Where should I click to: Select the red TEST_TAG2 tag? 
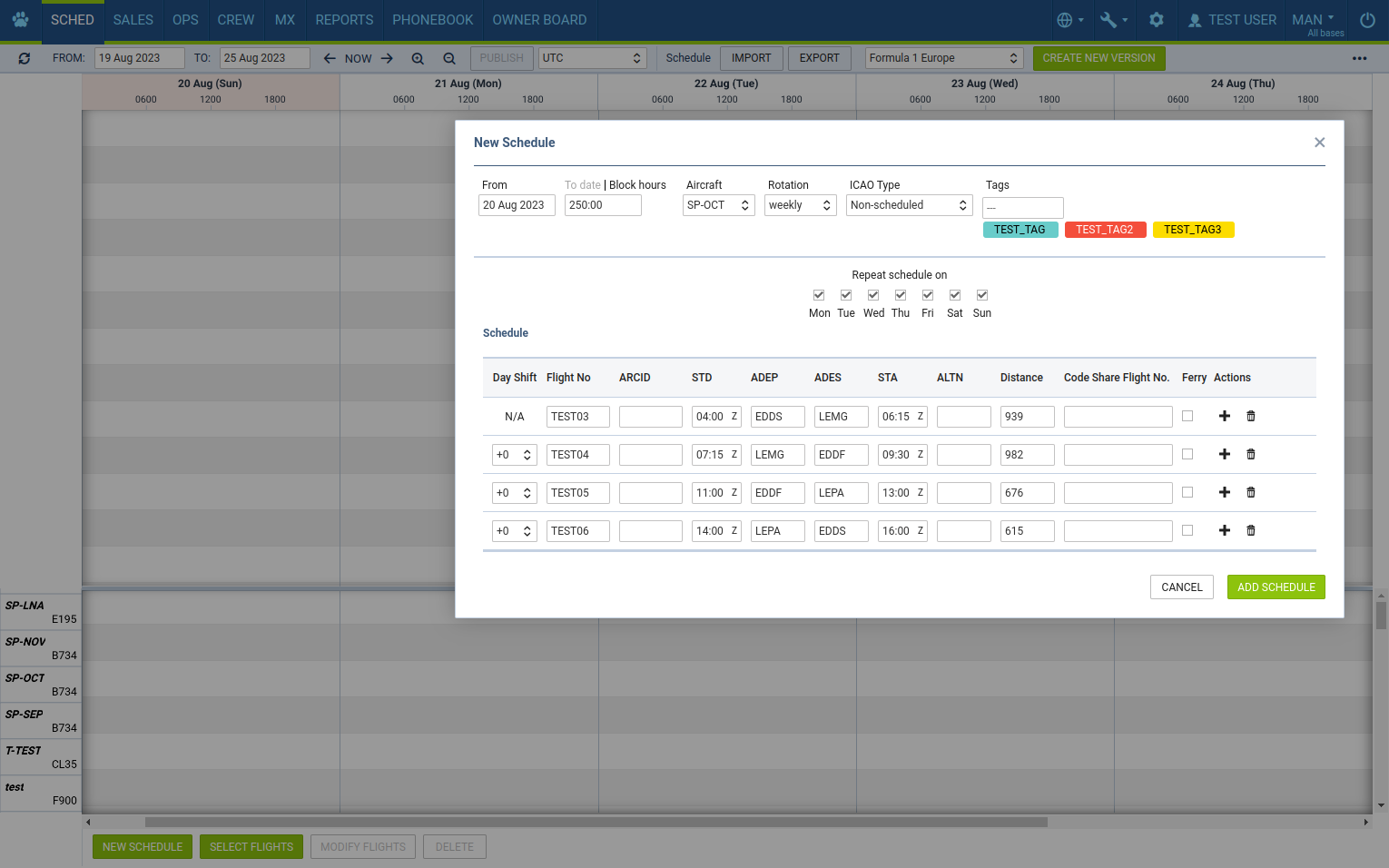pyautogui.click(x=1105, y=230)
